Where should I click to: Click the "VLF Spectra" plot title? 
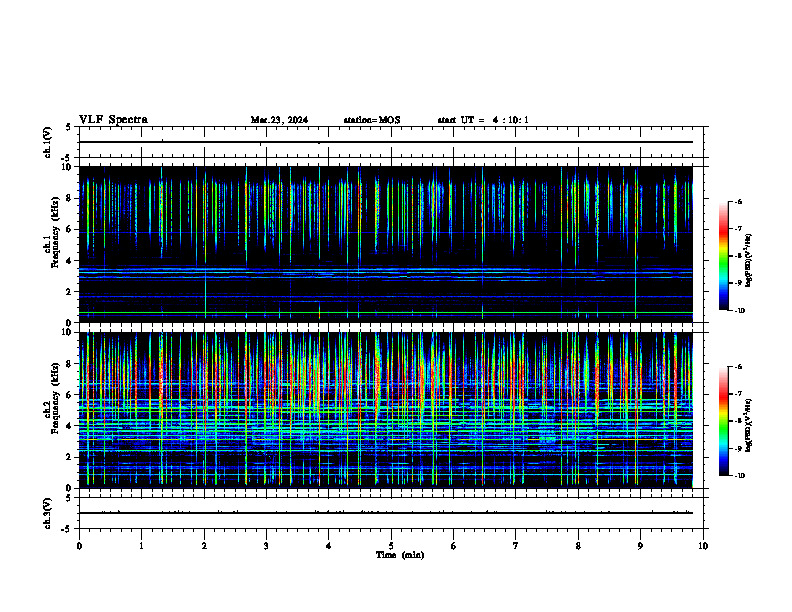pyautogui.click(x=113, y=120)
